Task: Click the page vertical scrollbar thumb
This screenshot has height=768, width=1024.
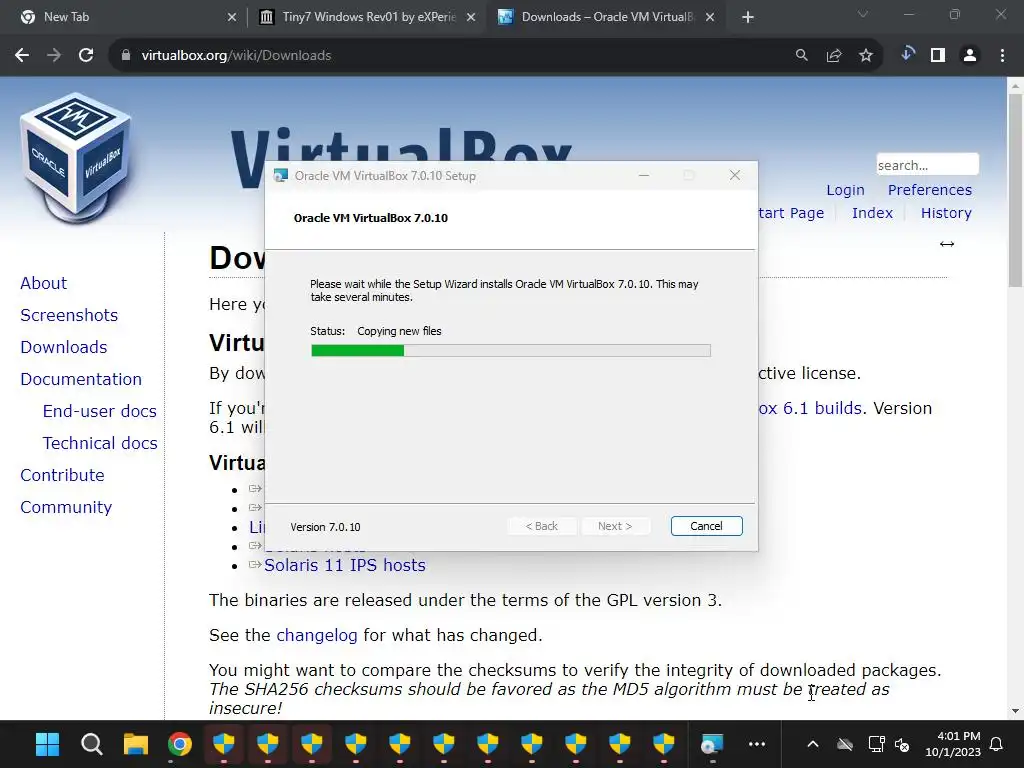Action: click(1015, 189)
